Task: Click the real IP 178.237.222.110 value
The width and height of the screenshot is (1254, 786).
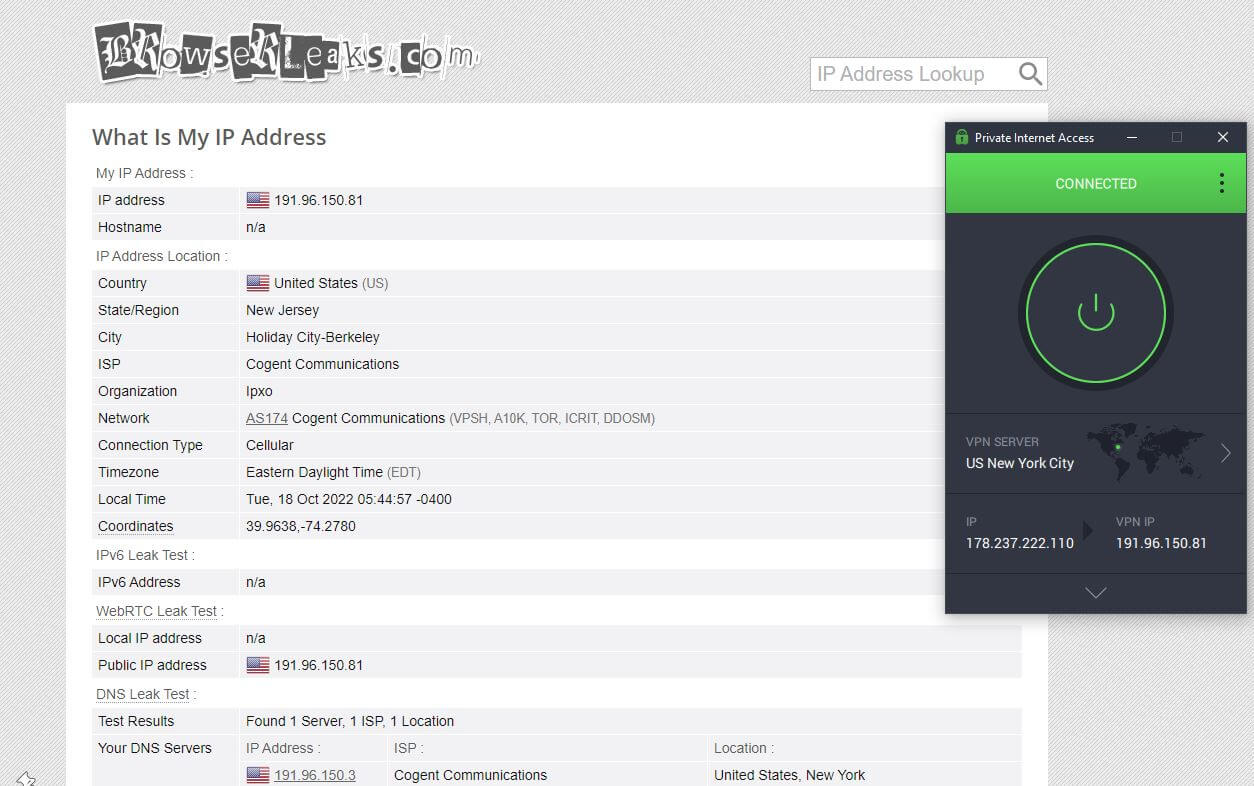Action: [x=1019, y=543]
